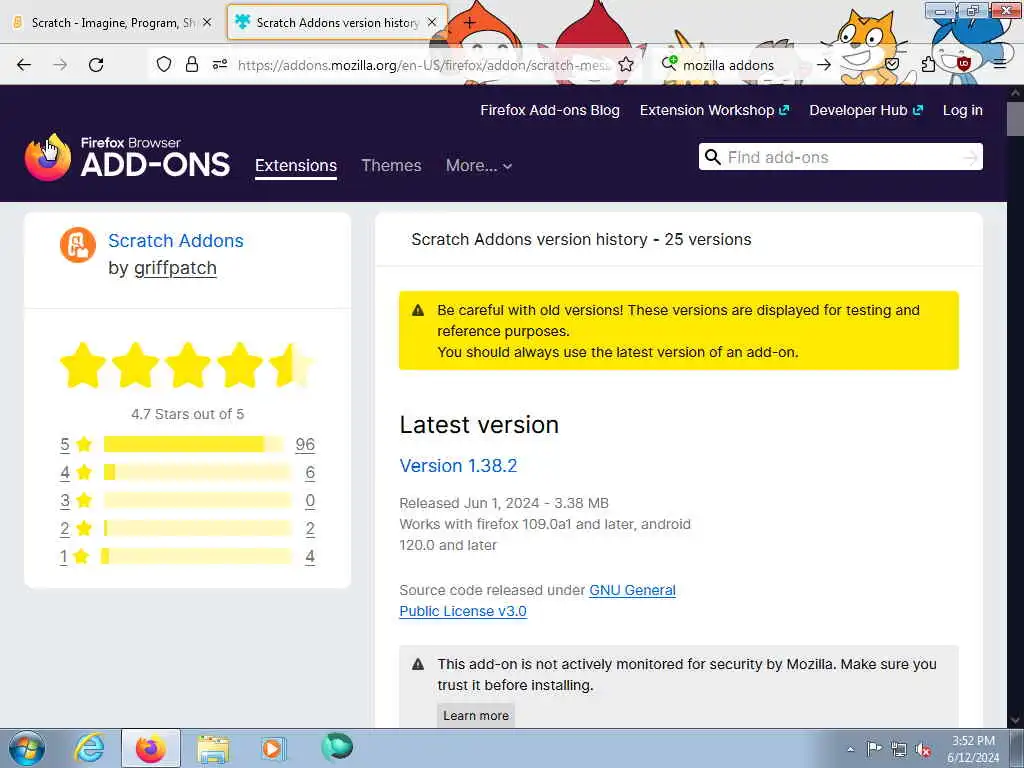Open Windows Start menu orb
The image size is (1024, 768).
point(27,748)
